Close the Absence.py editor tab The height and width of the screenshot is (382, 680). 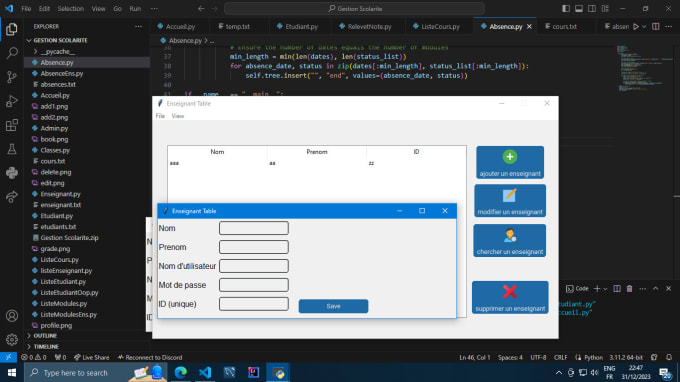[529, 26]
